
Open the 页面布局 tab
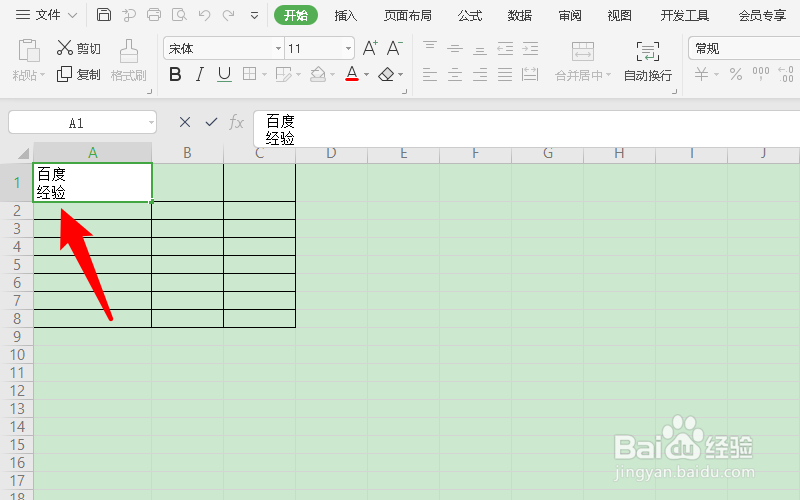coord(408,16)
